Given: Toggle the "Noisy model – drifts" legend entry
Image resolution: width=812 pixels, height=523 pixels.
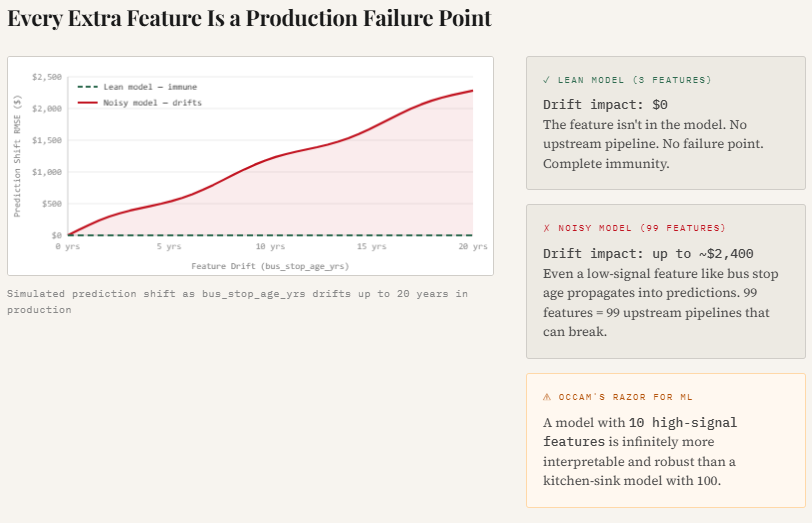Looking at the screenshot, I should (x=150, y=102).
